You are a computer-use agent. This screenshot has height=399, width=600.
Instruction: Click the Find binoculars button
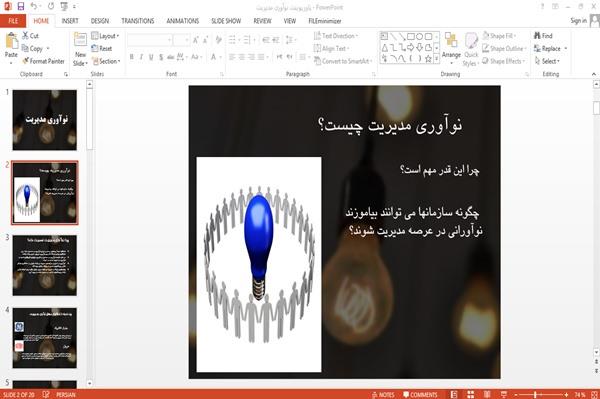click(543, 36)
